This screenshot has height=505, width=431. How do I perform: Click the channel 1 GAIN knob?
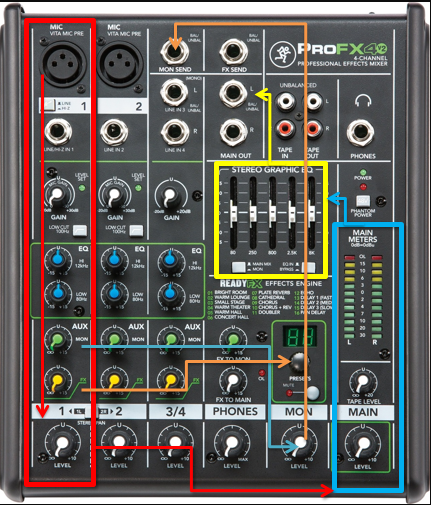coord(58,196)
